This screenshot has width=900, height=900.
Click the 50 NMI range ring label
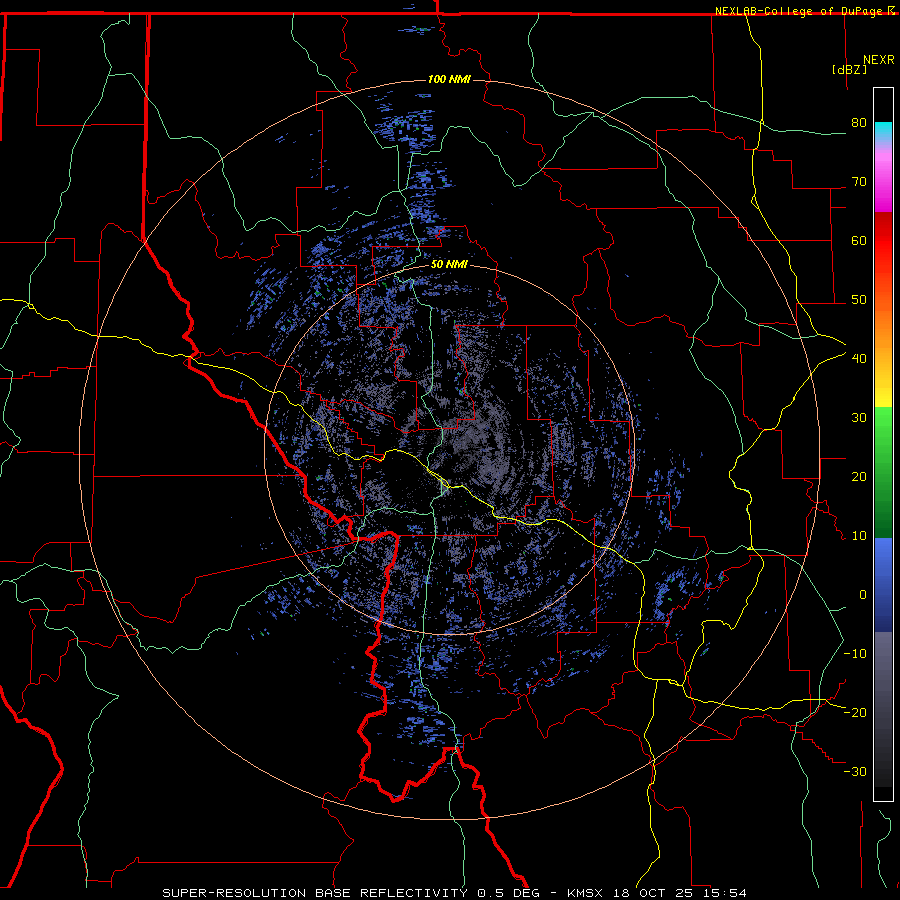[449, 265]
